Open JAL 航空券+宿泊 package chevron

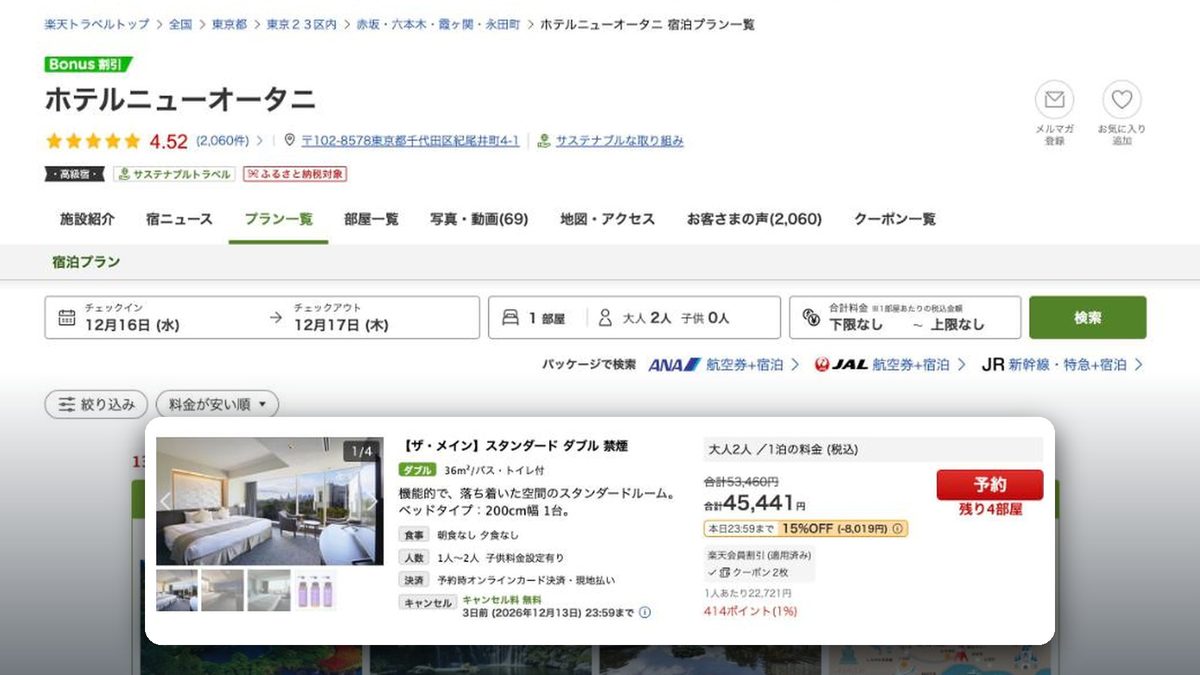pos(961,365)
